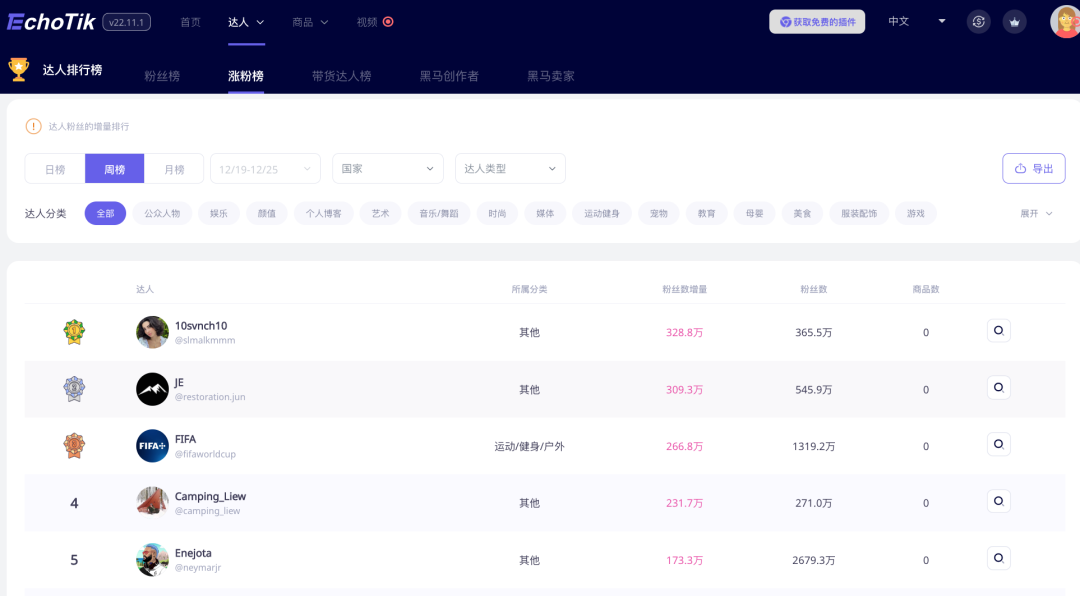Filter by 艺术 category
The height and width of the screenshot is (596, 1080).
[x=380, y=214]
